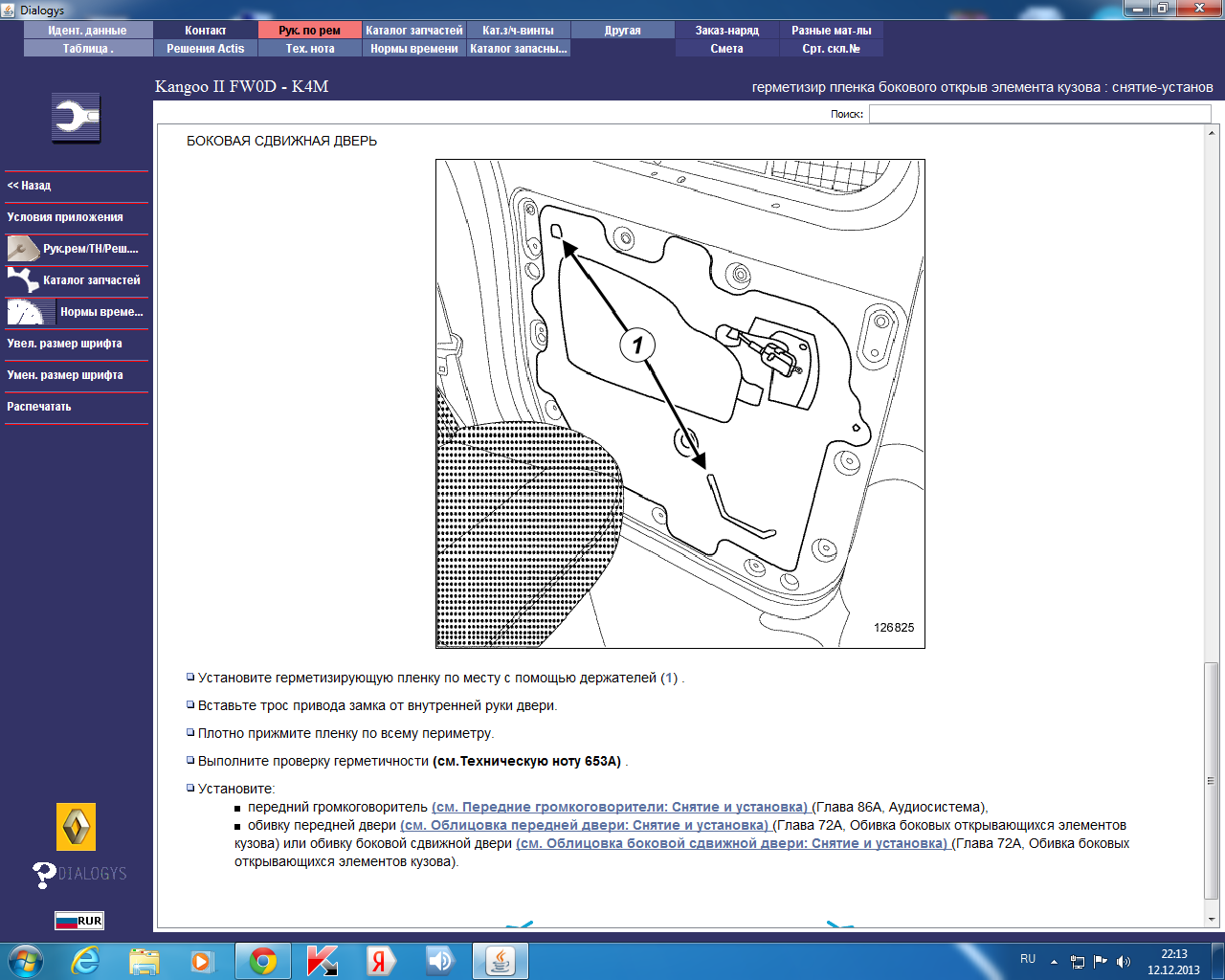Open the Заказ-наряд tab

727,31
